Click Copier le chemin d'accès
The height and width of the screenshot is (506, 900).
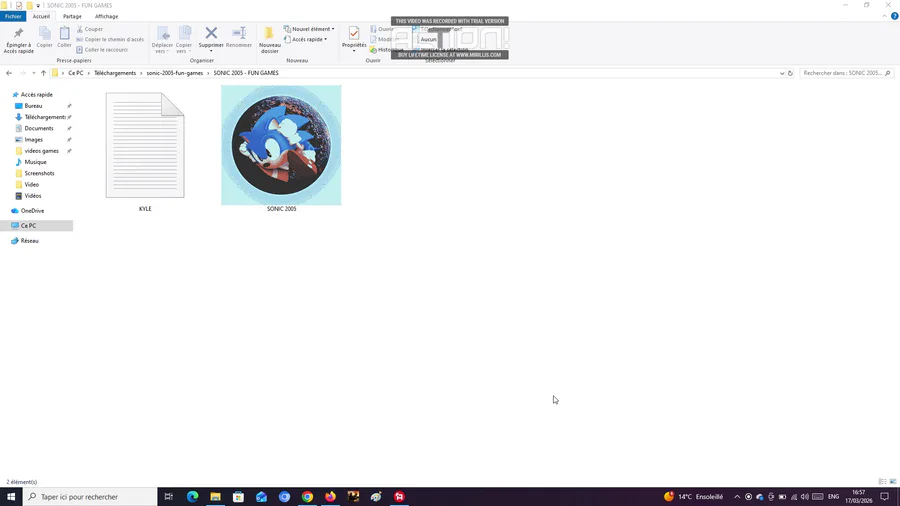[110, 39]
